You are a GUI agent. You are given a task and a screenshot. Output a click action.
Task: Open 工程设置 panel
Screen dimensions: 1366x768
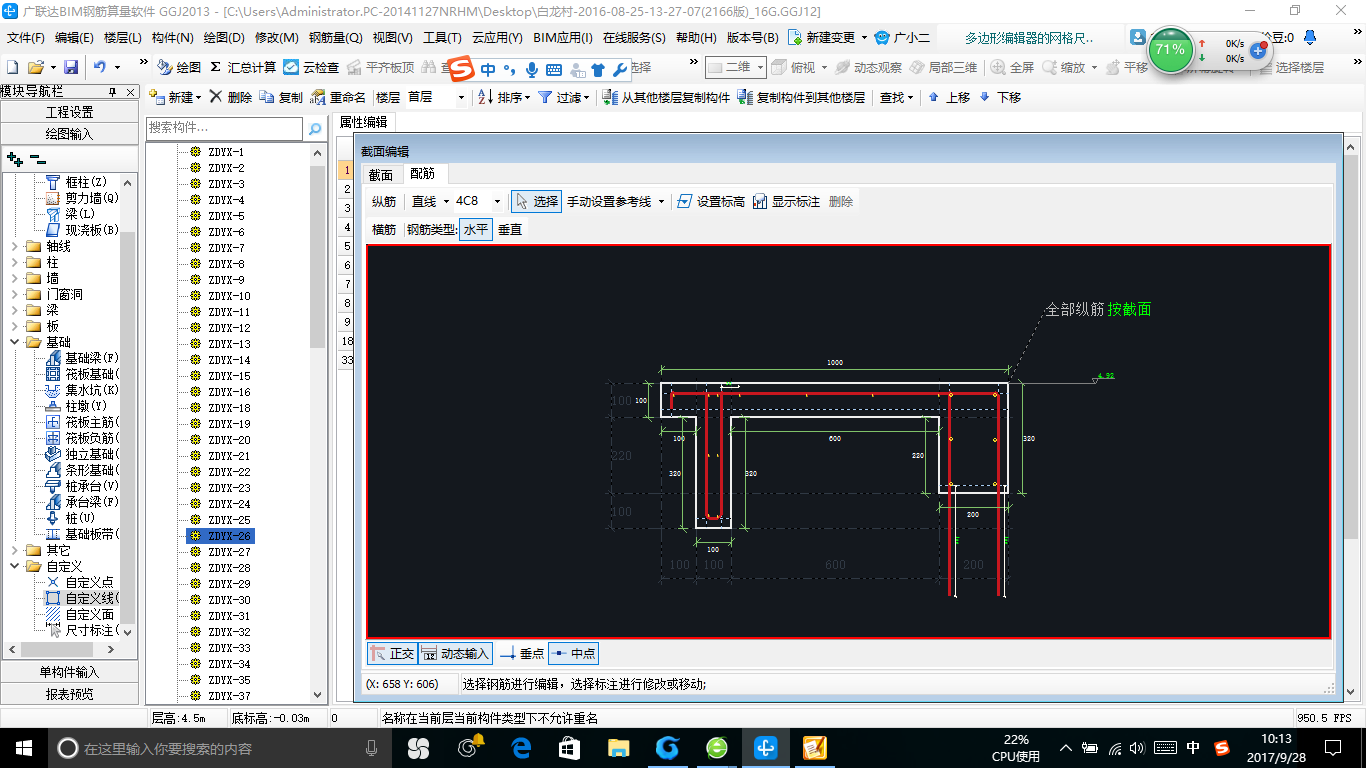pos(70,112)
